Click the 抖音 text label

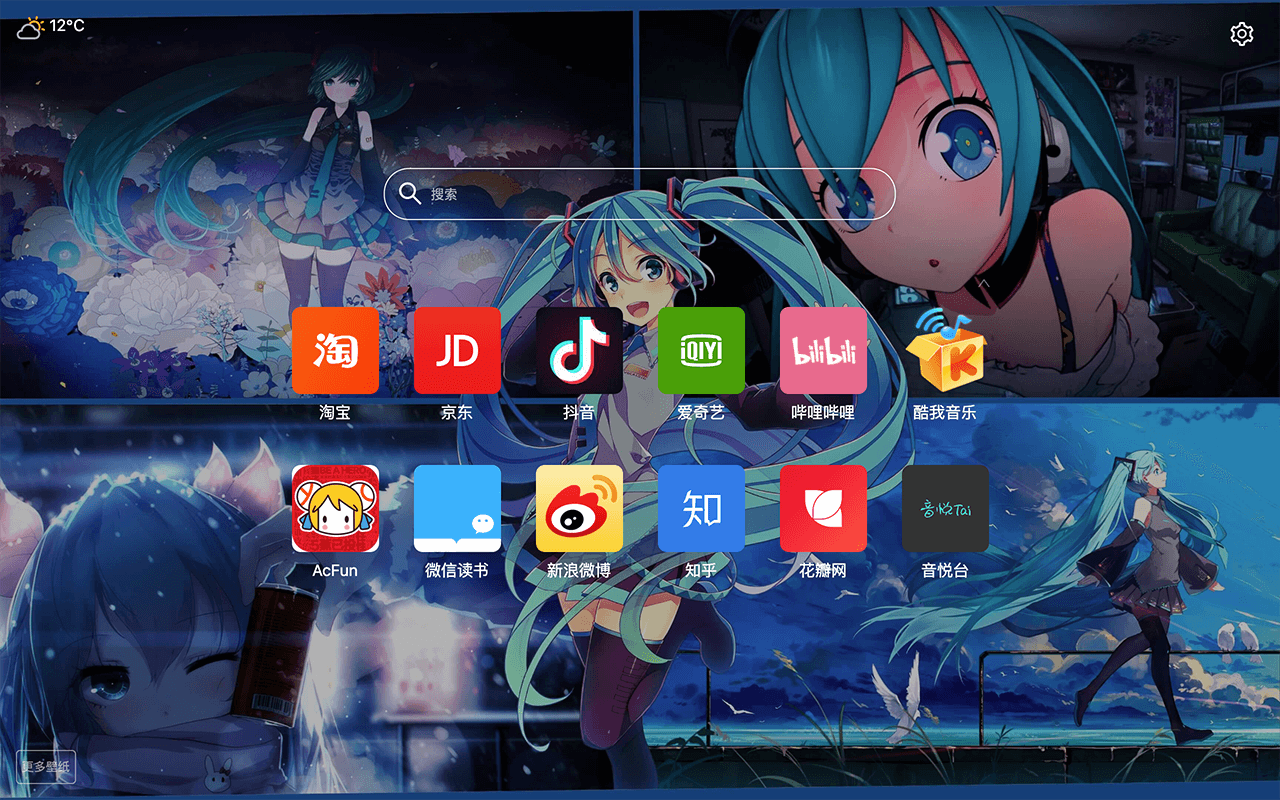pos(579,412)
